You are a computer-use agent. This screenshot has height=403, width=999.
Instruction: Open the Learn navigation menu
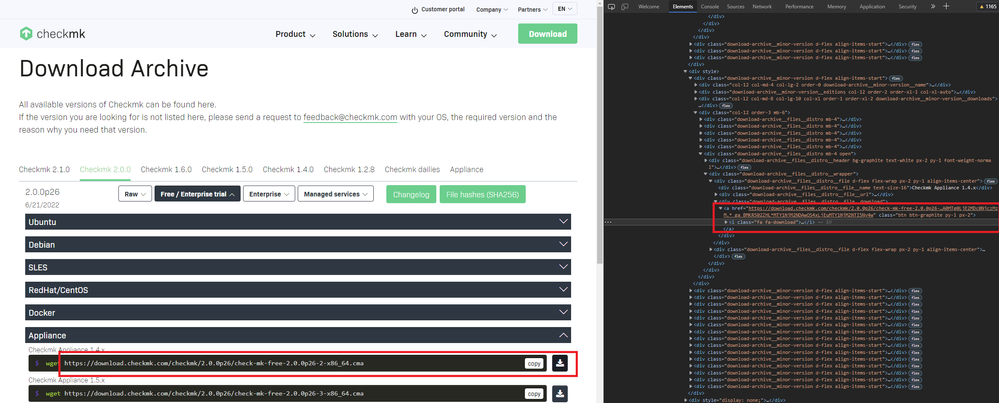pos(411,34)
